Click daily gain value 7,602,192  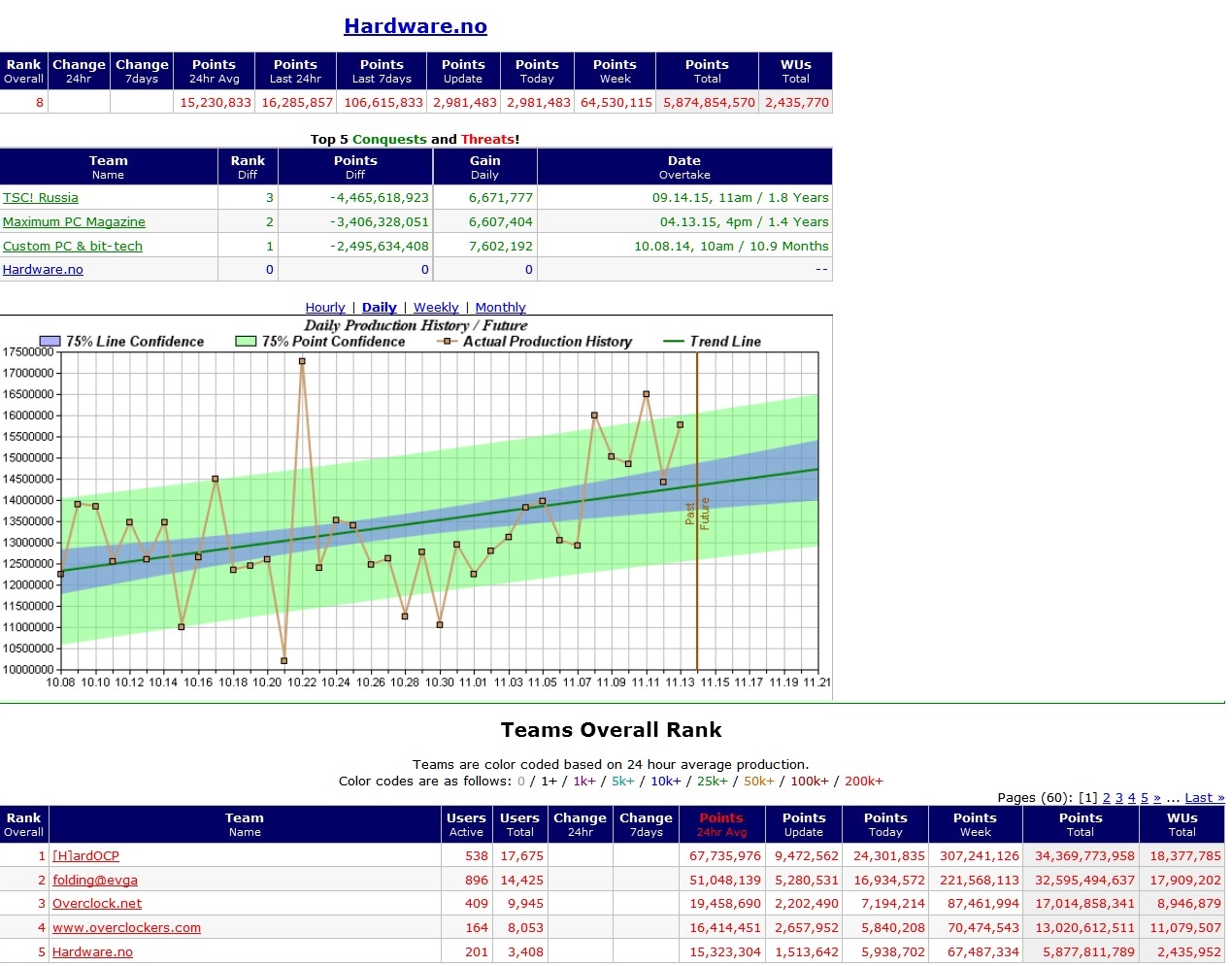point(501,246)
